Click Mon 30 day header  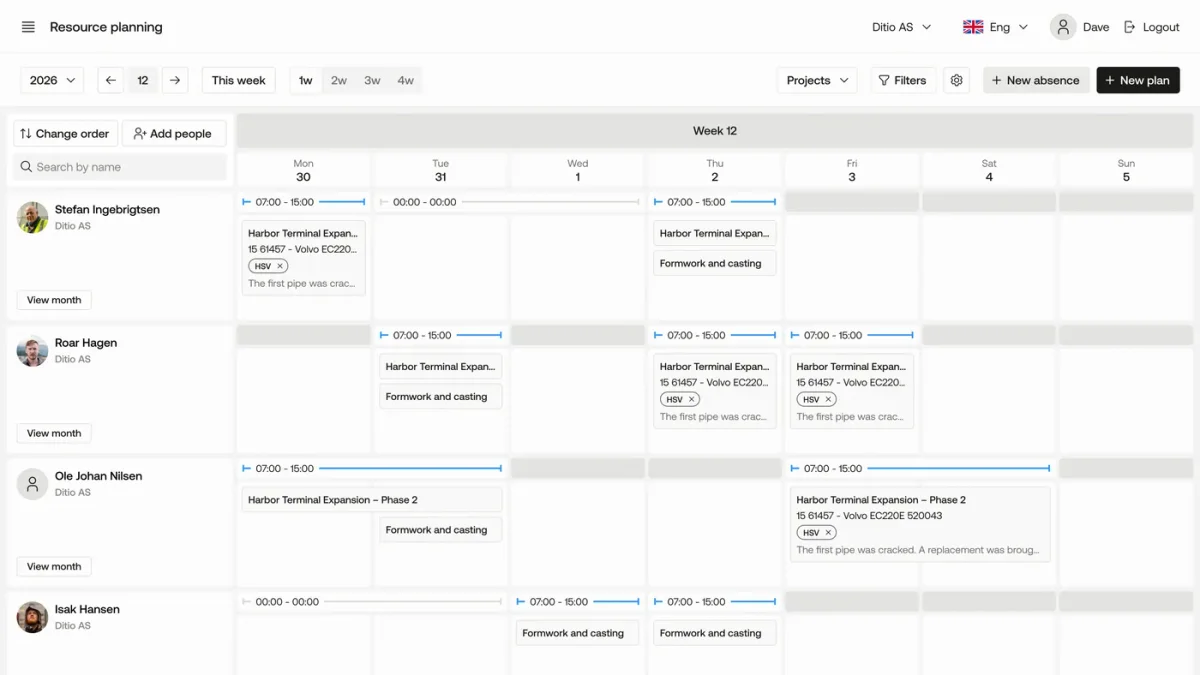point(303,171)
